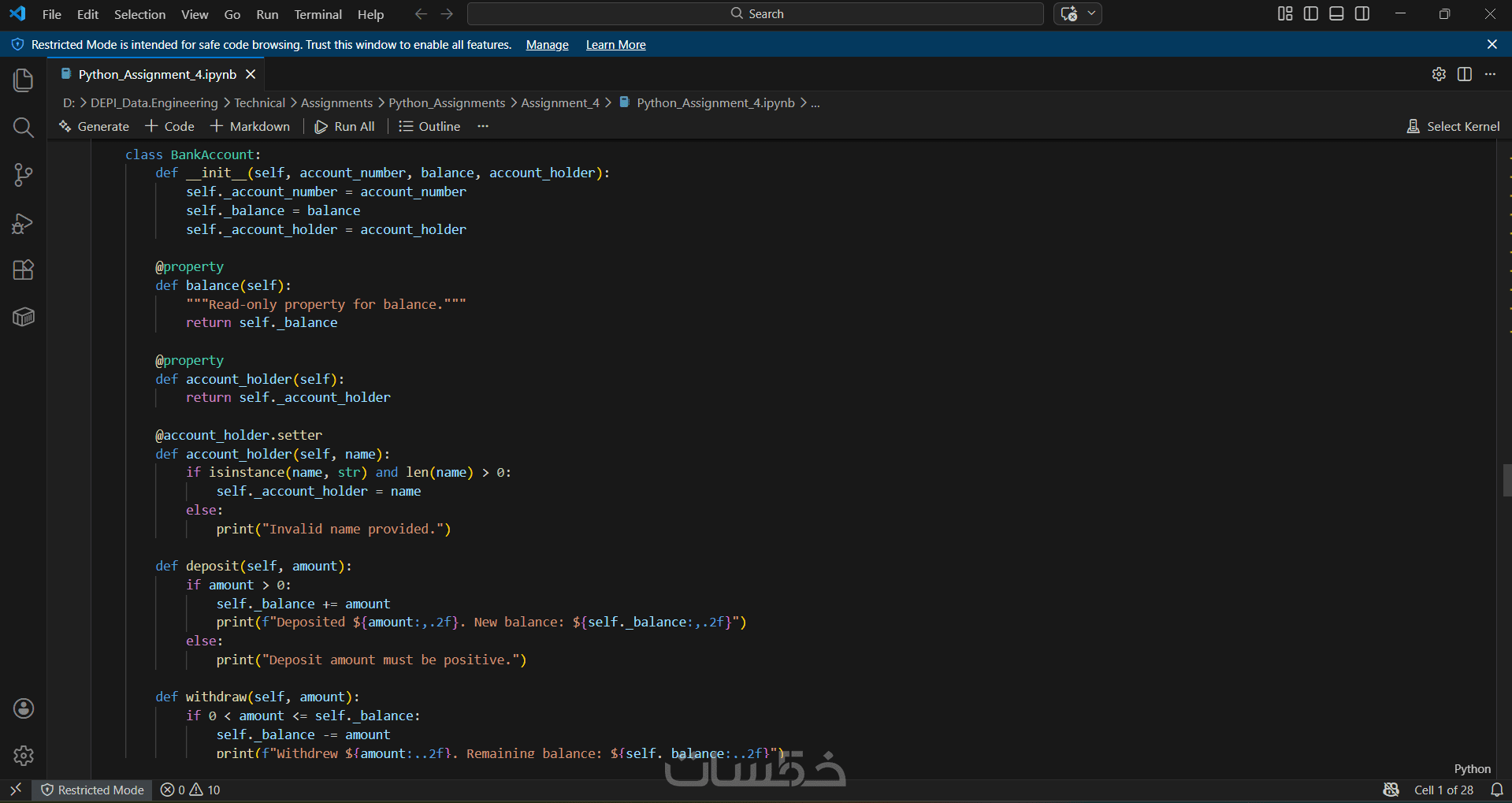Open the Extensions view

click(x=24, y=270)
